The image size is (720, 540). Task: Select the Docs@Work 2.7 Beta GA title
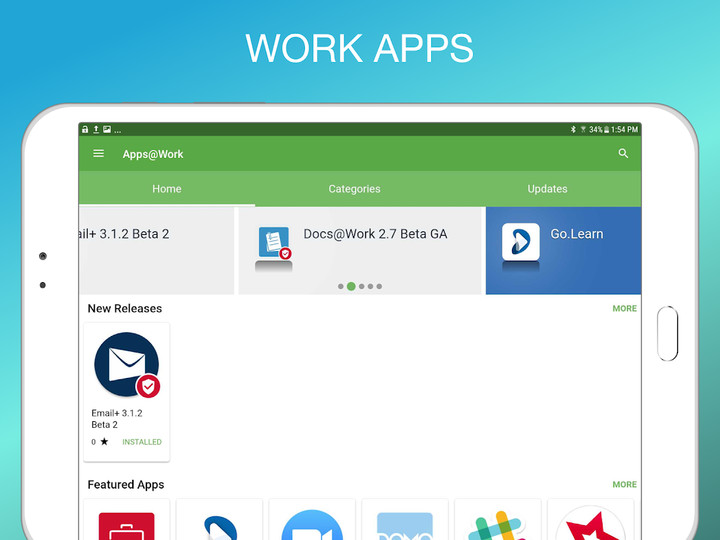click(x=375, y=234)
